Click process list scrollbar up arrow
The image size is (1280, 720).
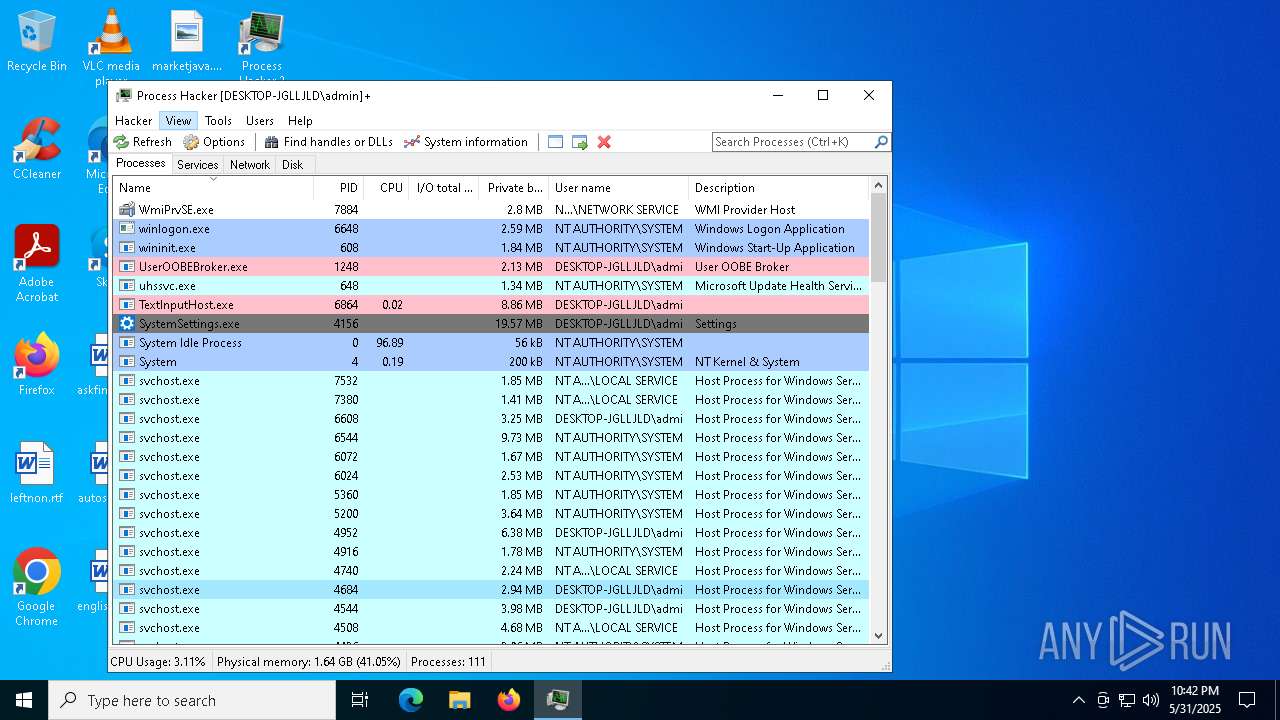point(879,185)
